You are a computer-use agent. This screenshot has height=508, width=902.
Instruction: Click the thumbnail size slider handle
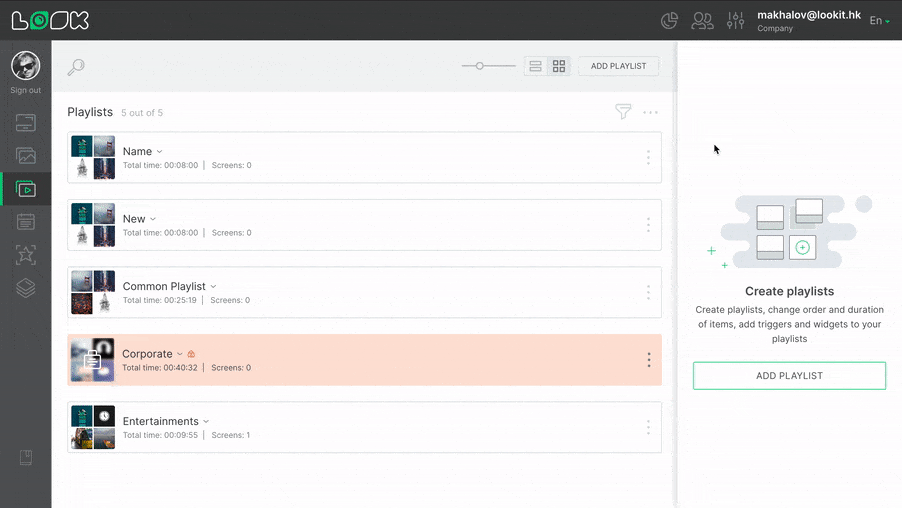(480, 66)
